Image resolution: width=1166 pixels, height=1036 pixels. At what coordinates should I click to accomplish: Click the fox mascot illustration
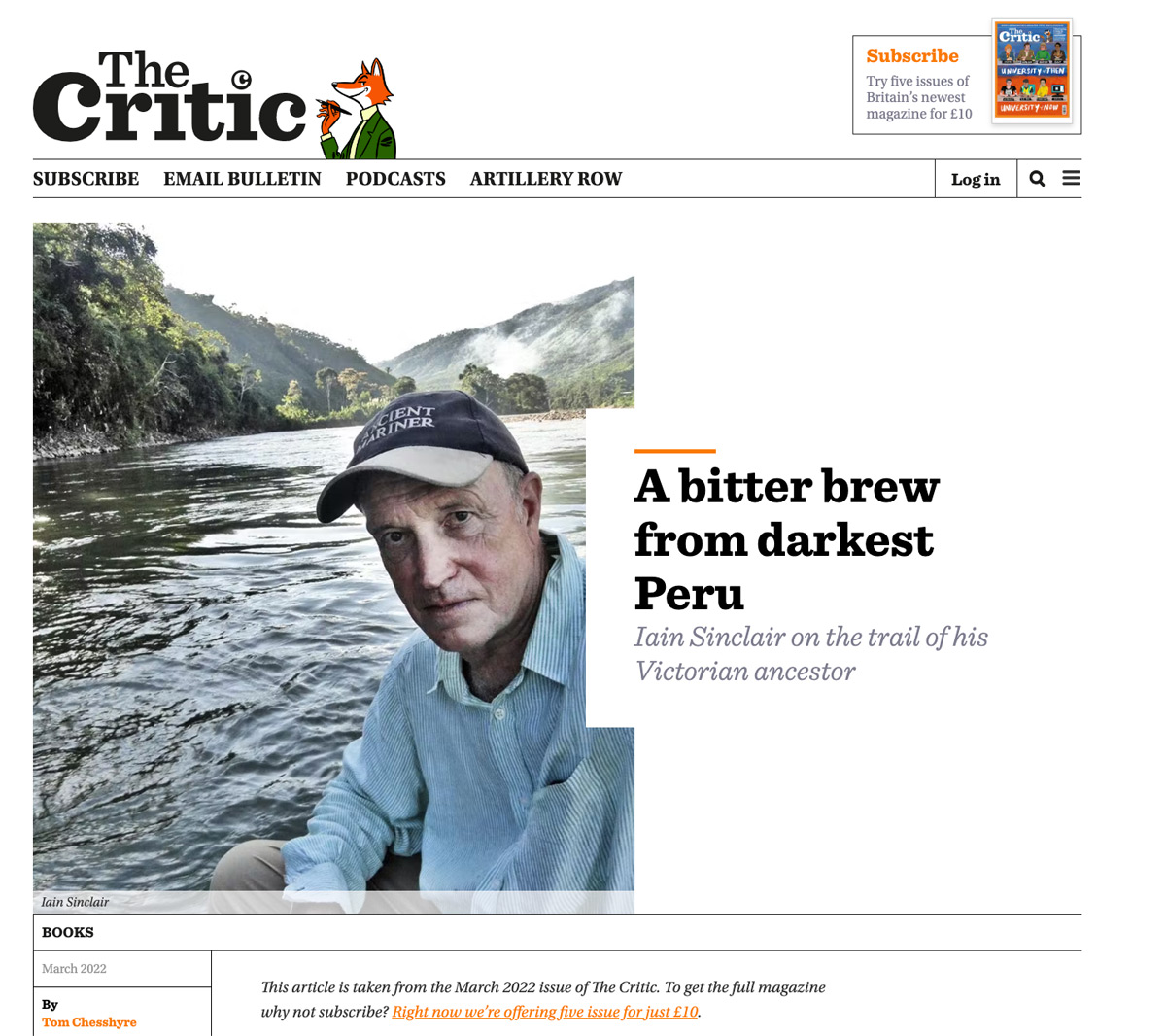[357, 108]
